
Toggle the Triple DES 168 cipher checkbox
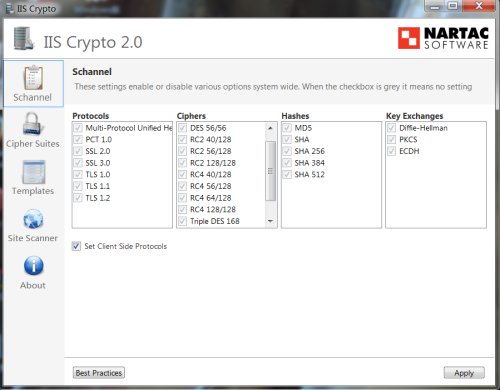182,221
